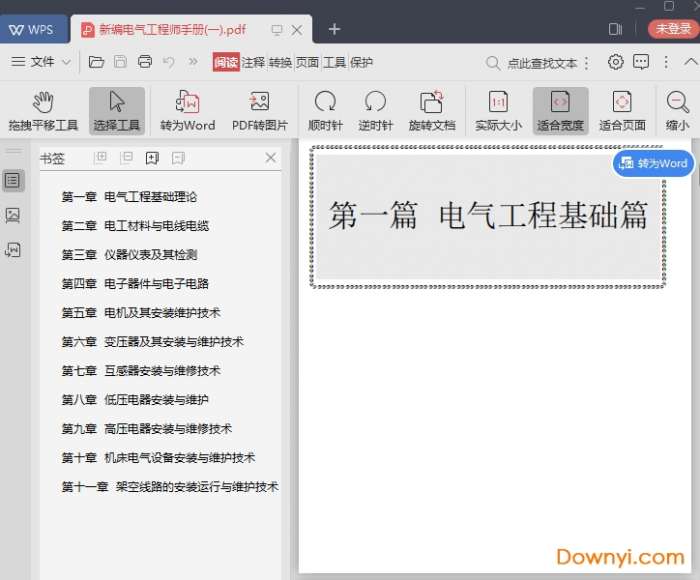Add a new bookmark with the plus-bookmark icon
Screen dimensions: 700x580
(x=152, y=158)
